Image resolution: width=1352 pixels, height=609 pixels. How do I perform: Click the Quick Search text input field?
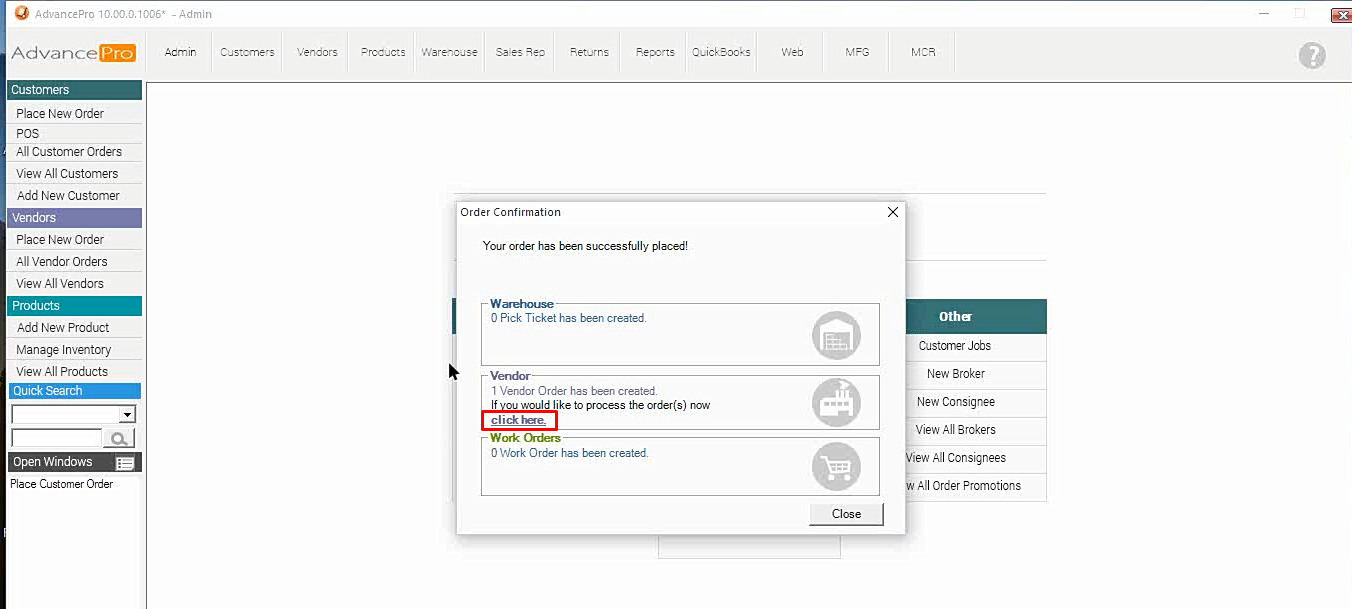(56, 438)
